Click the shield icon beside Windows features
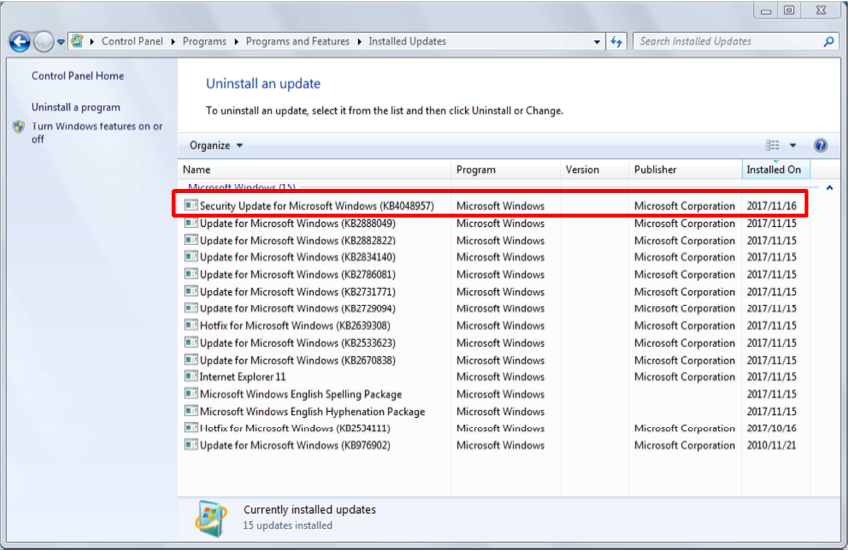Screen dimensions: 849x551 [x=19, y=127]
